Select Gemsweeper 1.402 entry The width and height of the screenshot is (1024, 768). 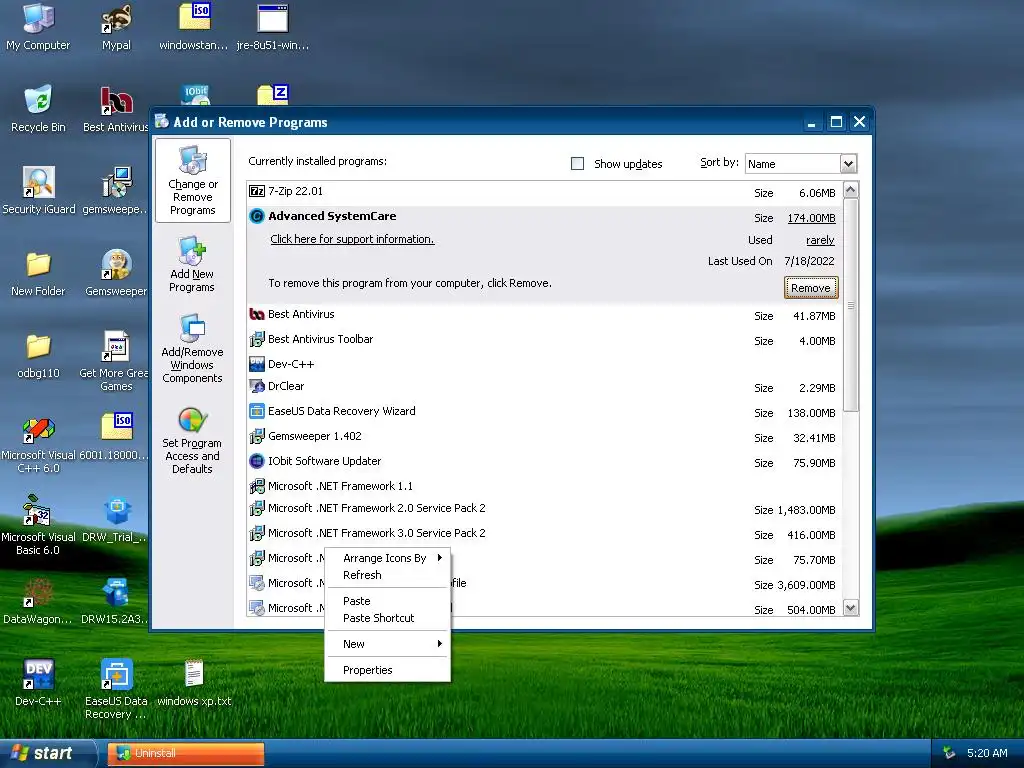[545, 436]
